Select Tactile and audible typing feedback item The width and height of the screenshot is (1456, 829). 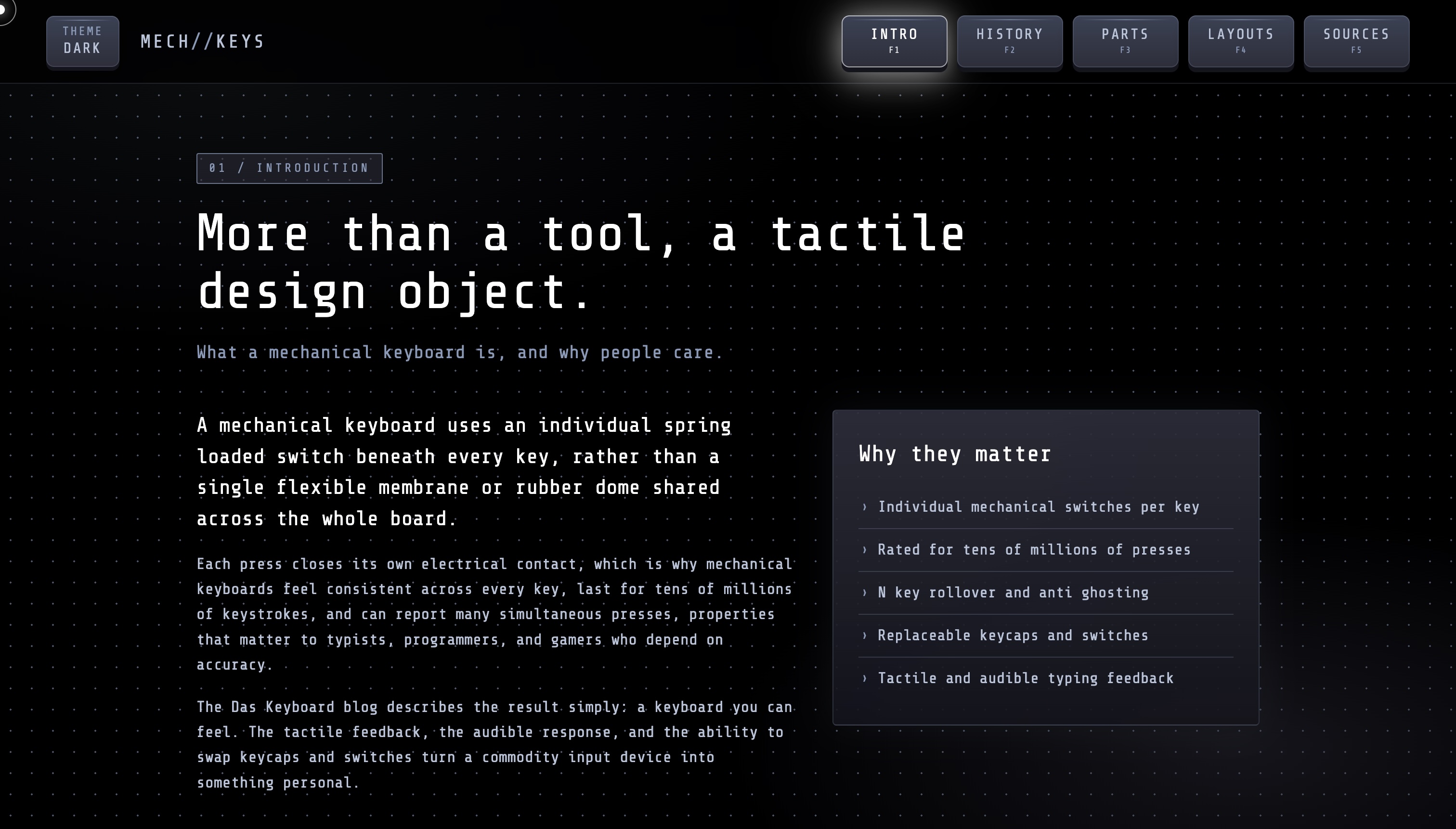click(1045, 678)
